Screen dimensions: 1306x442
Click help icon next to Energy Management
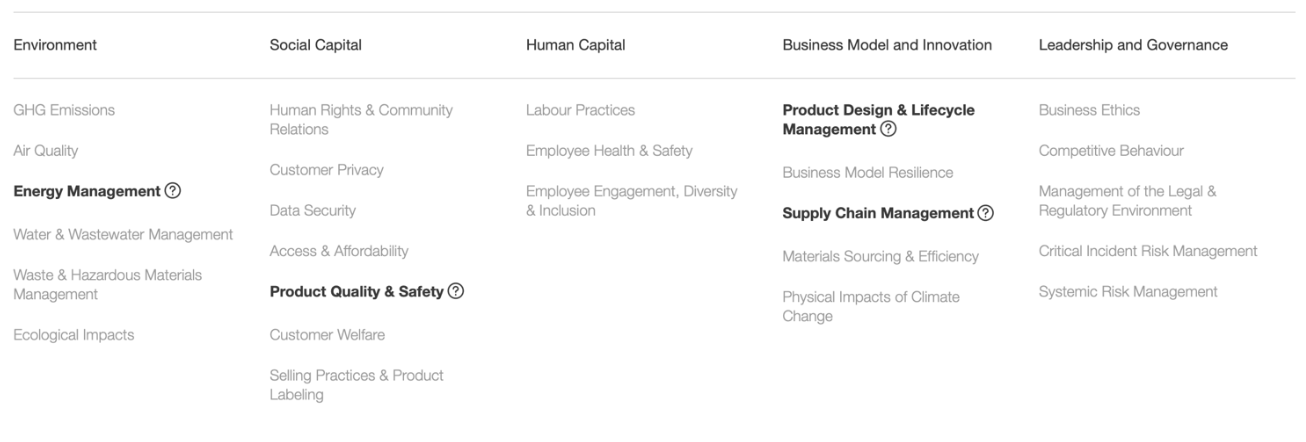(174, 192)
